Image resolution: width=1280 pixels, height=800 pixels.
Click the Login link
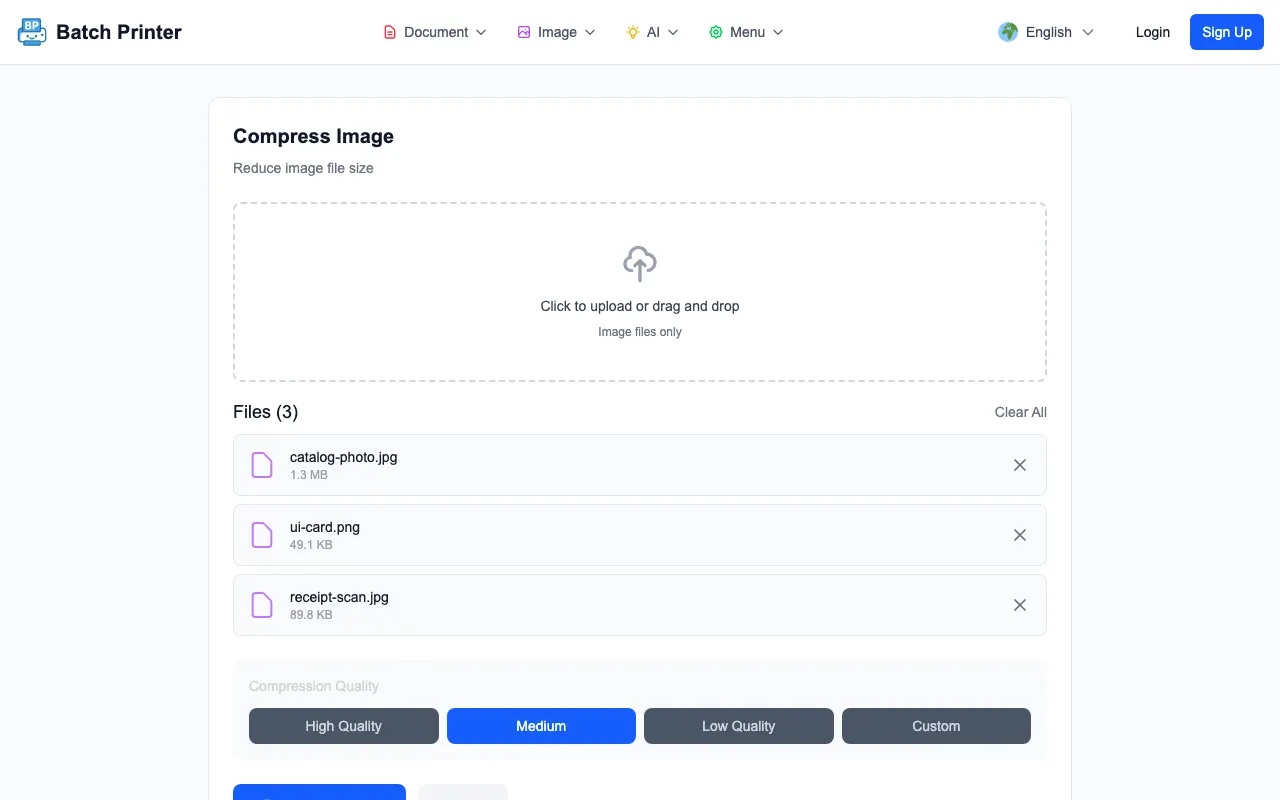1153,32
